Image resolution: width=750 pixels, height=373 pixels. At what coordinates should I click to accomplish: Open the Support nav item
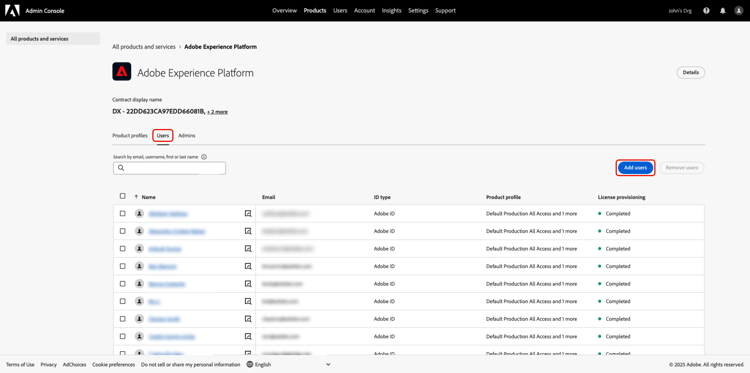pyautogui.click(x=445, y=11)
